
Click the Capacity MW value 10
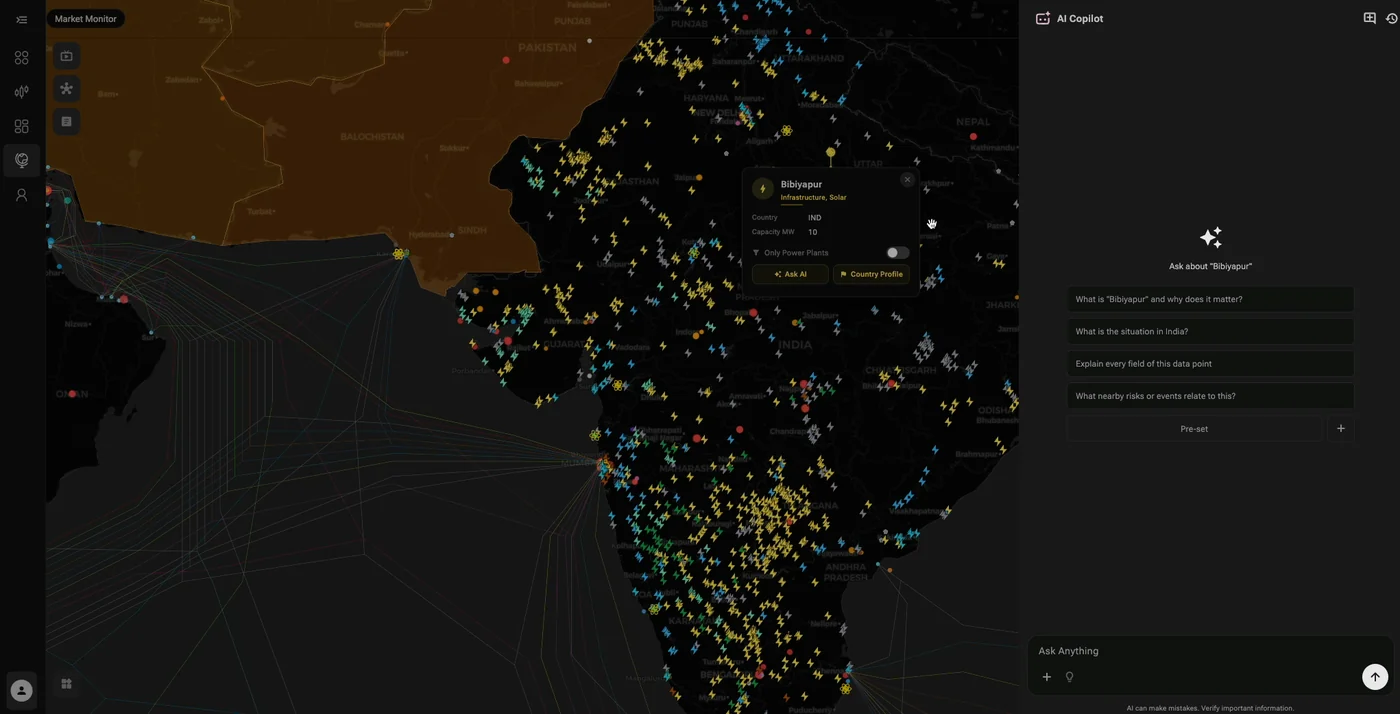tap(812, 232)
